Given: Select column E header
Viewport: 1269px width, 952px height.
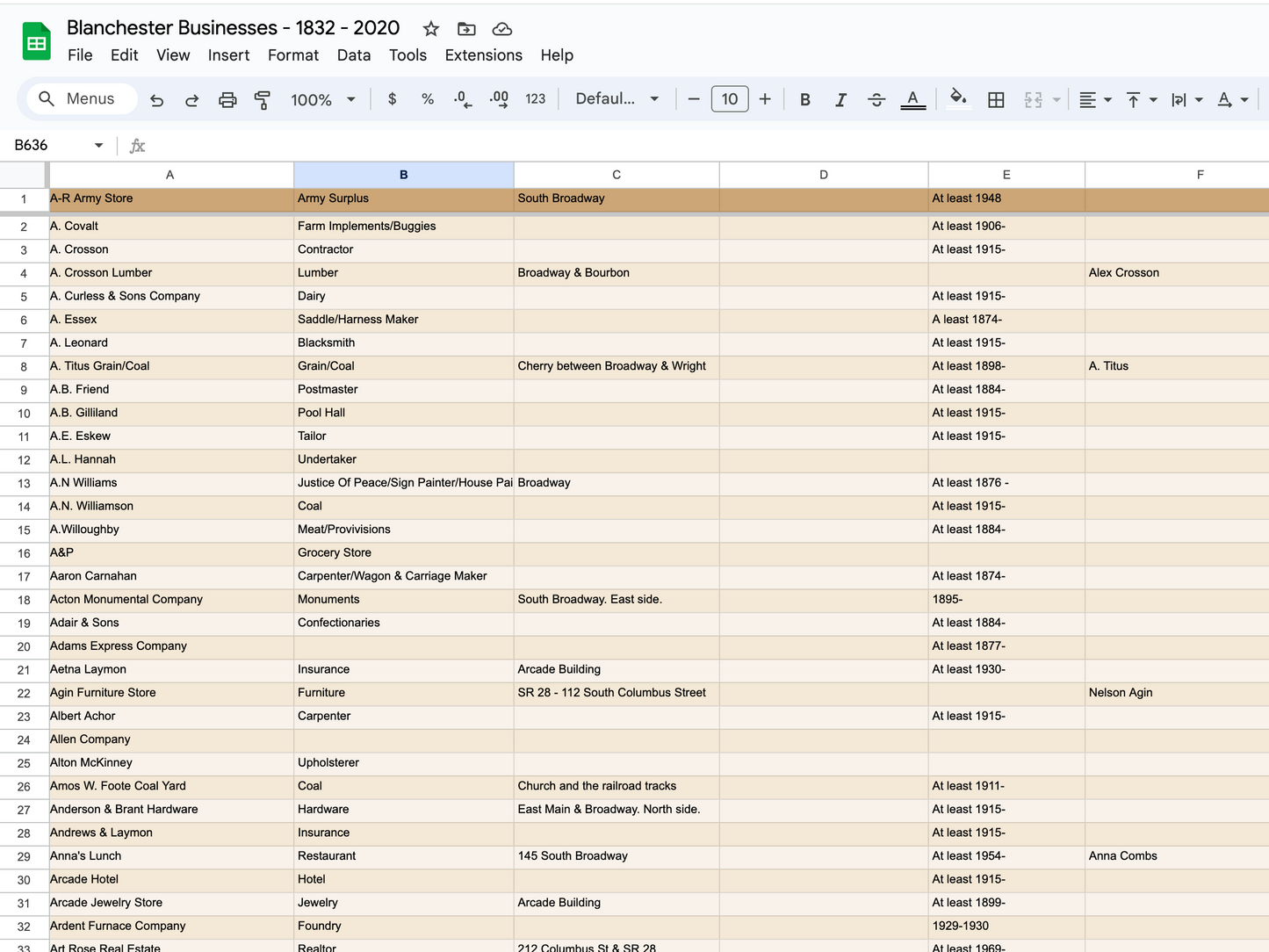Looking at the screenshot, I should click(1006, 175).
